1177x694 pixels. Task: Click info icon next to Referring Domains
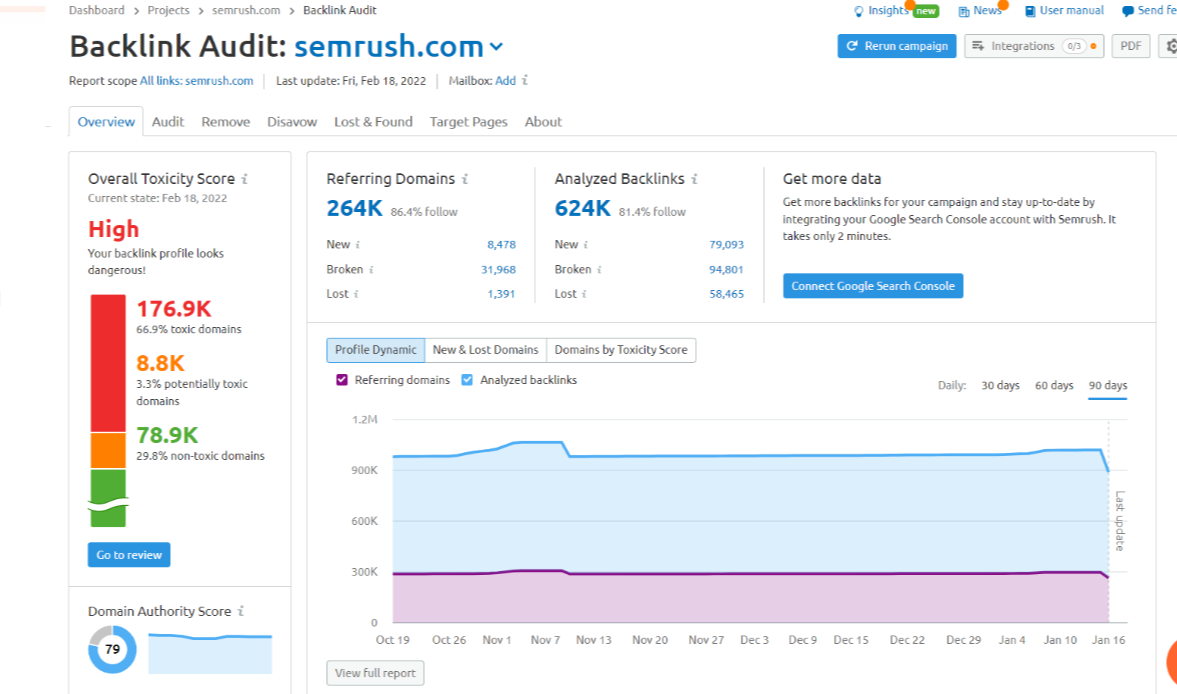coord(465,179)
